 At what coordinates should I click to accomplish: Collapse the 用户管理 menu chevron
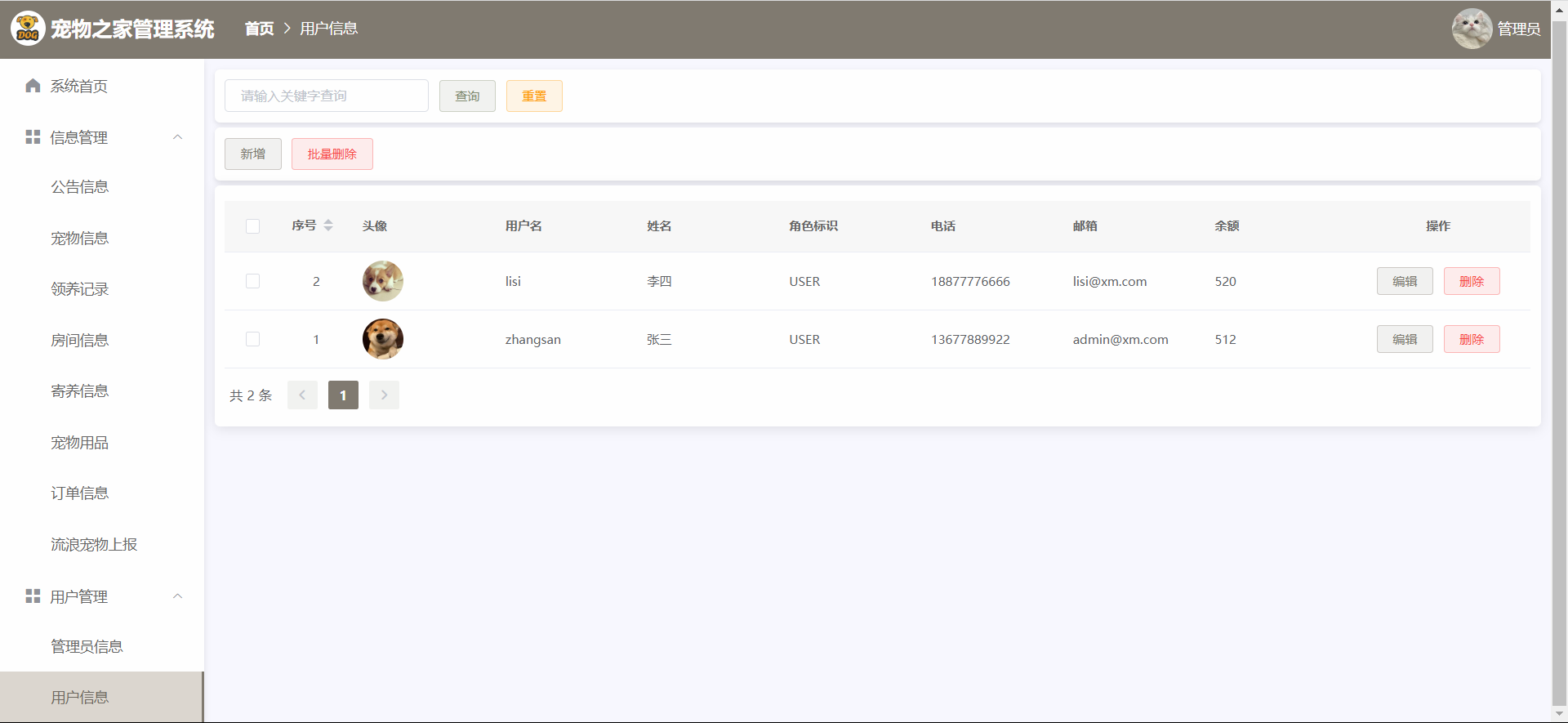pos(177,596)
